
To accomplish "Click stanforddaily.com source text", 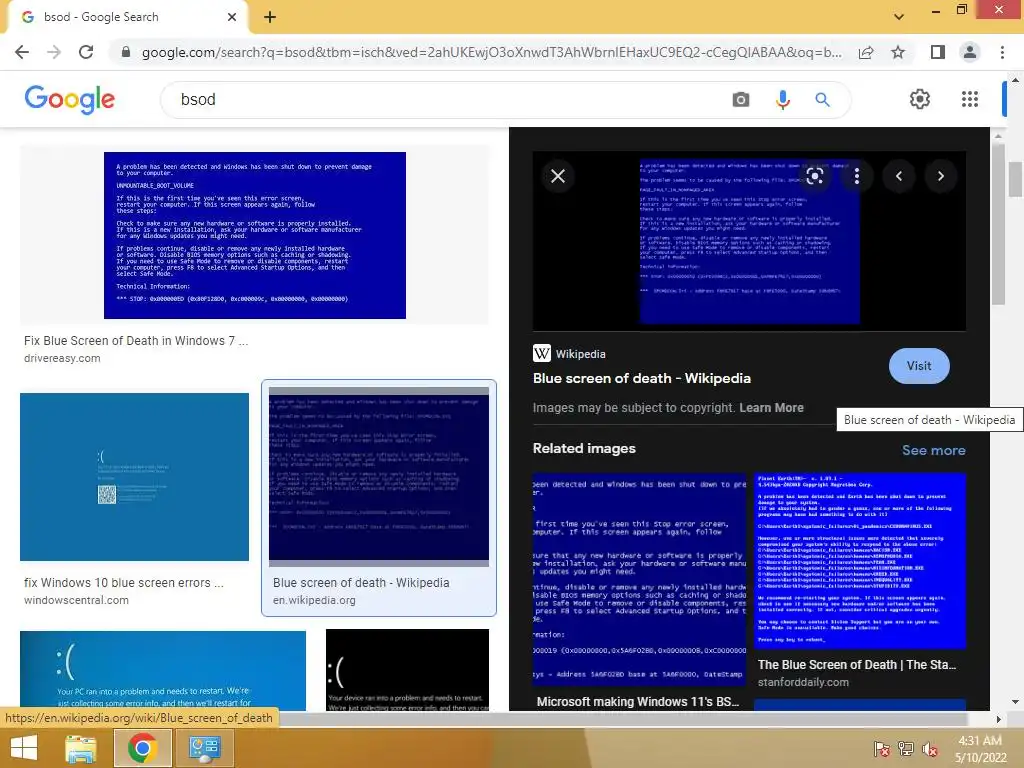I will point(803,682).
